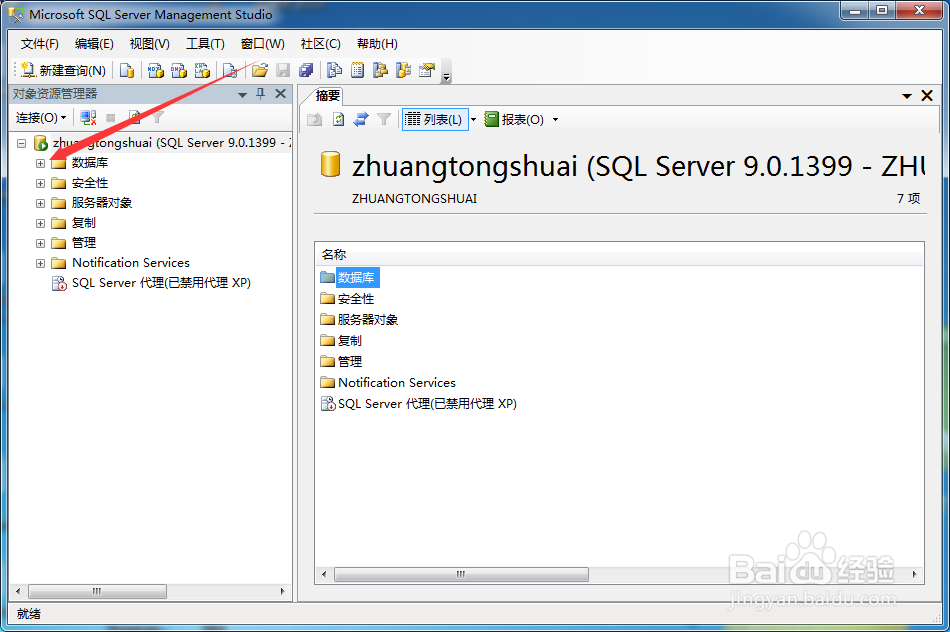Image resolution: width=950 pixels, height=632 pixels.
Task: Select 安全性 in the Object Explorer tree
Action: 90,183
